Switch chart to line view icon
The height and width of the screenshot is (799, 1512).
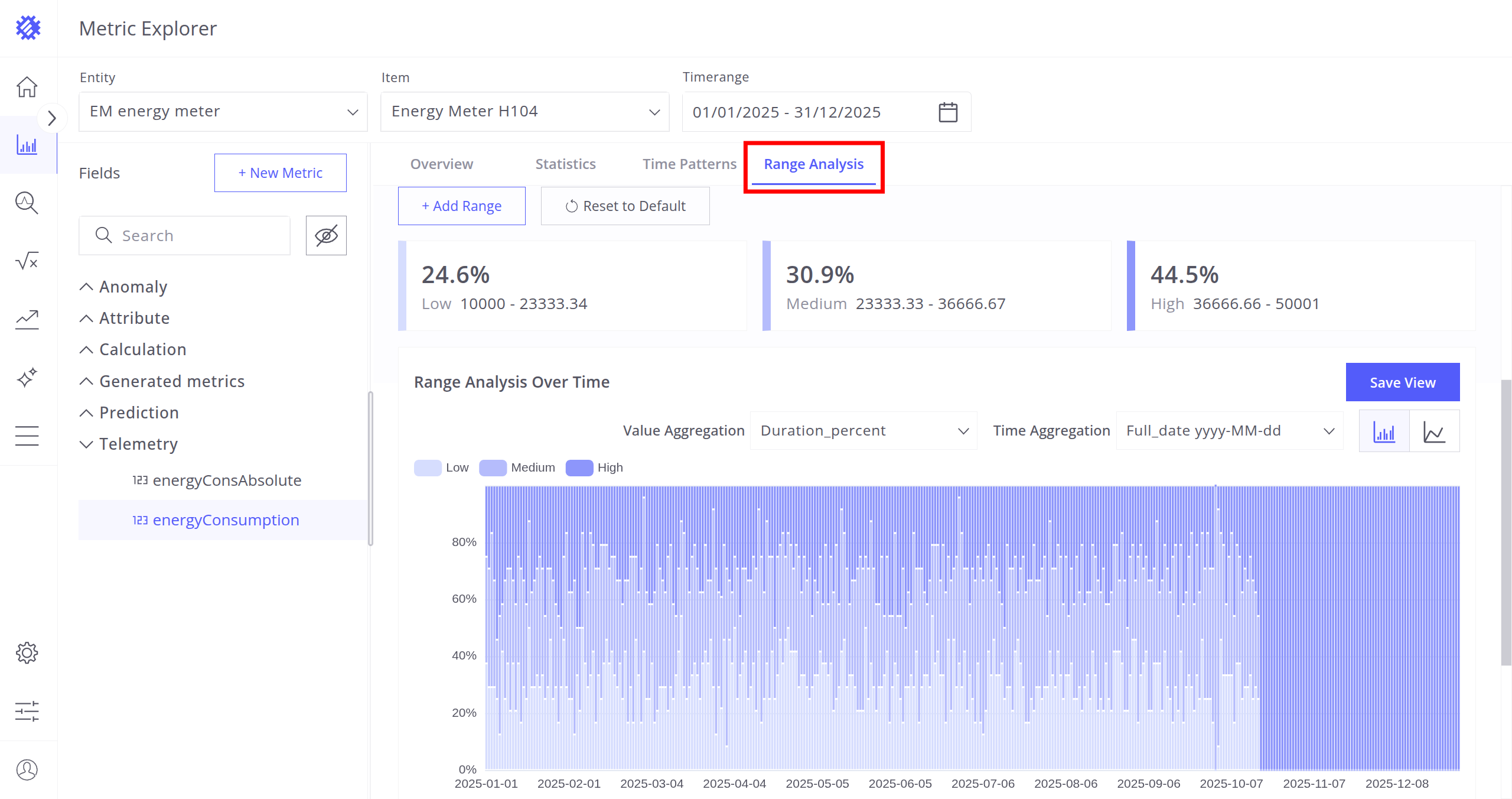[1434, 431]
